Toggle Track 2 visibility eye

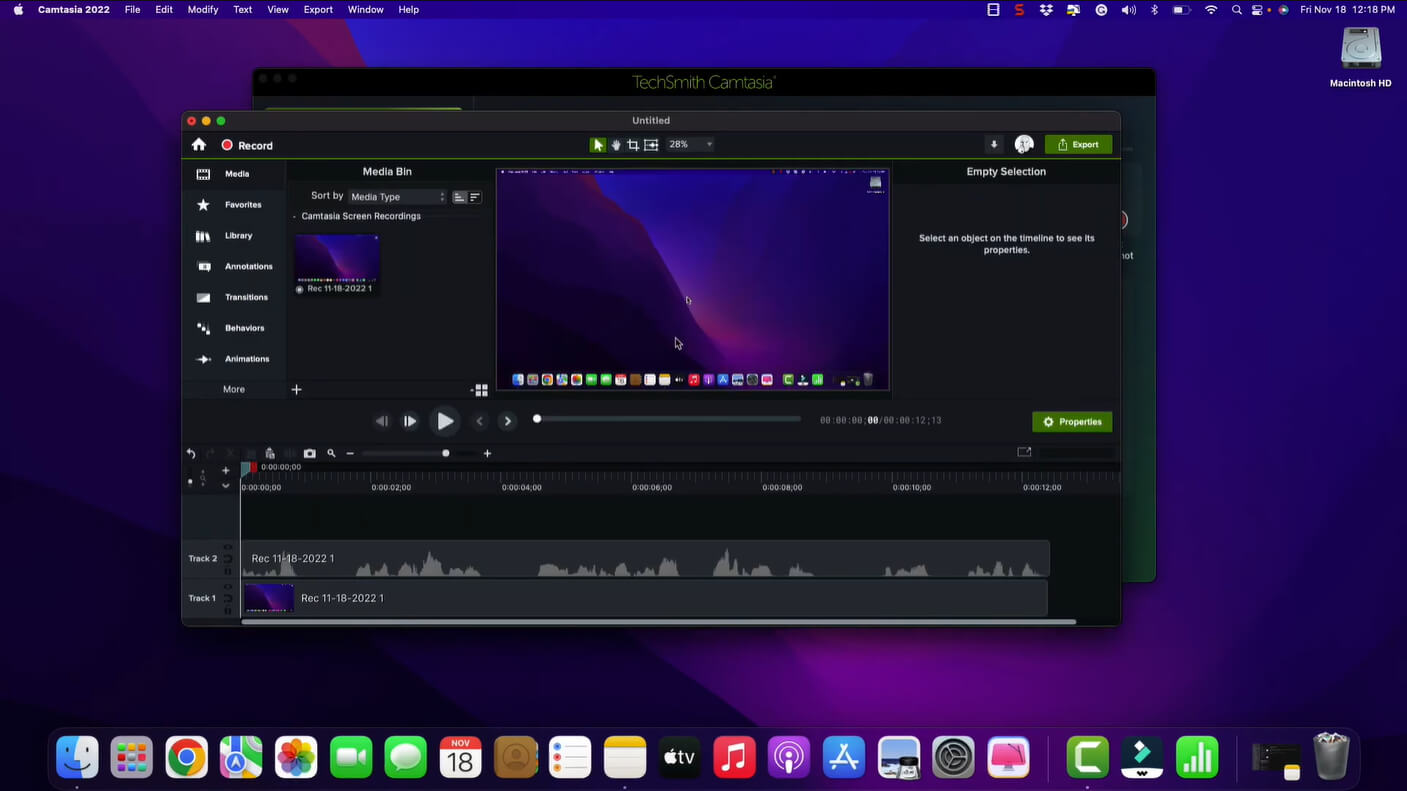click(x=227, y=547)
